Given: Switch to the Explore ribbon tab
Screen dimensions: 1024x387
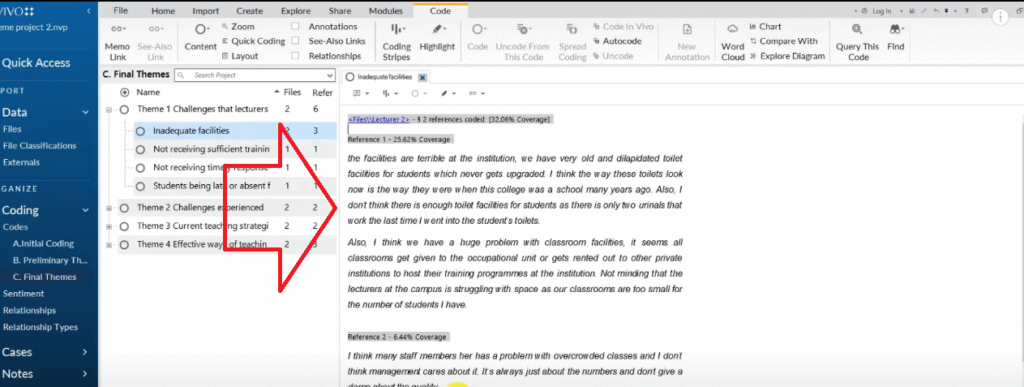Looking at the screenshot, I should point(295,11).
